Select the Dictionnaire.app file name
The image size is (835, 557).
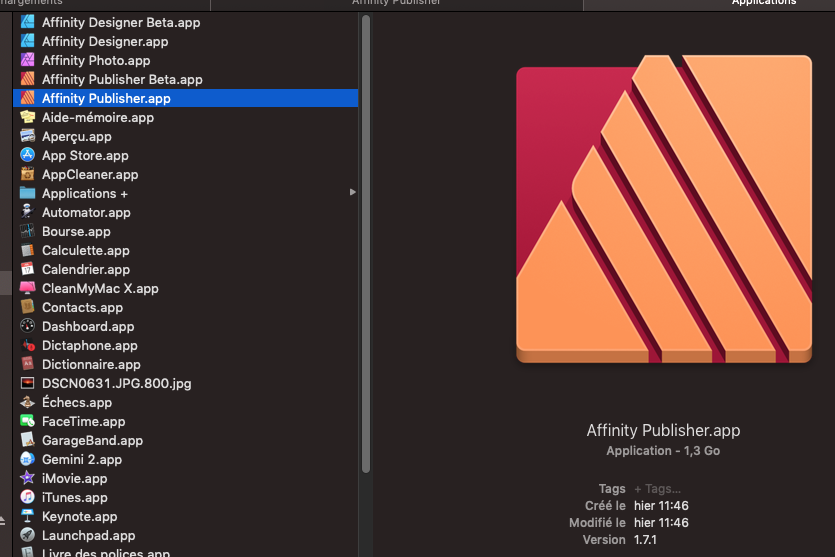coord(91,364)
